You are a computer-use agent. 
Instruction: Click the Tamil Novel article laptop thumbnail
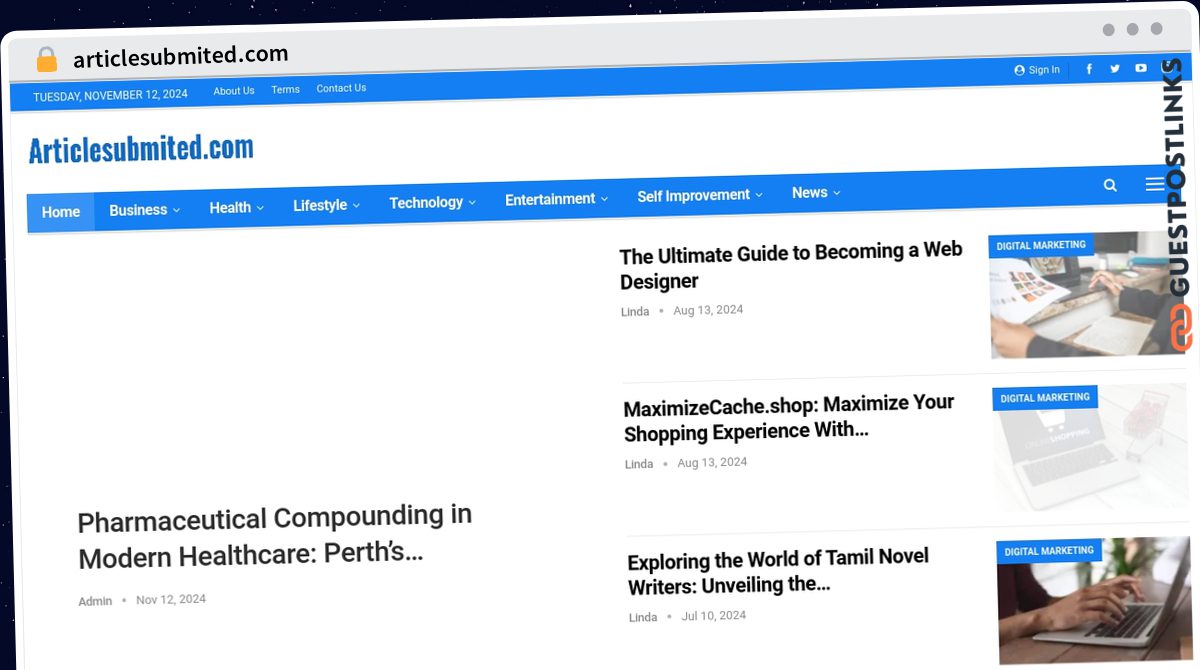point(1094,600)
